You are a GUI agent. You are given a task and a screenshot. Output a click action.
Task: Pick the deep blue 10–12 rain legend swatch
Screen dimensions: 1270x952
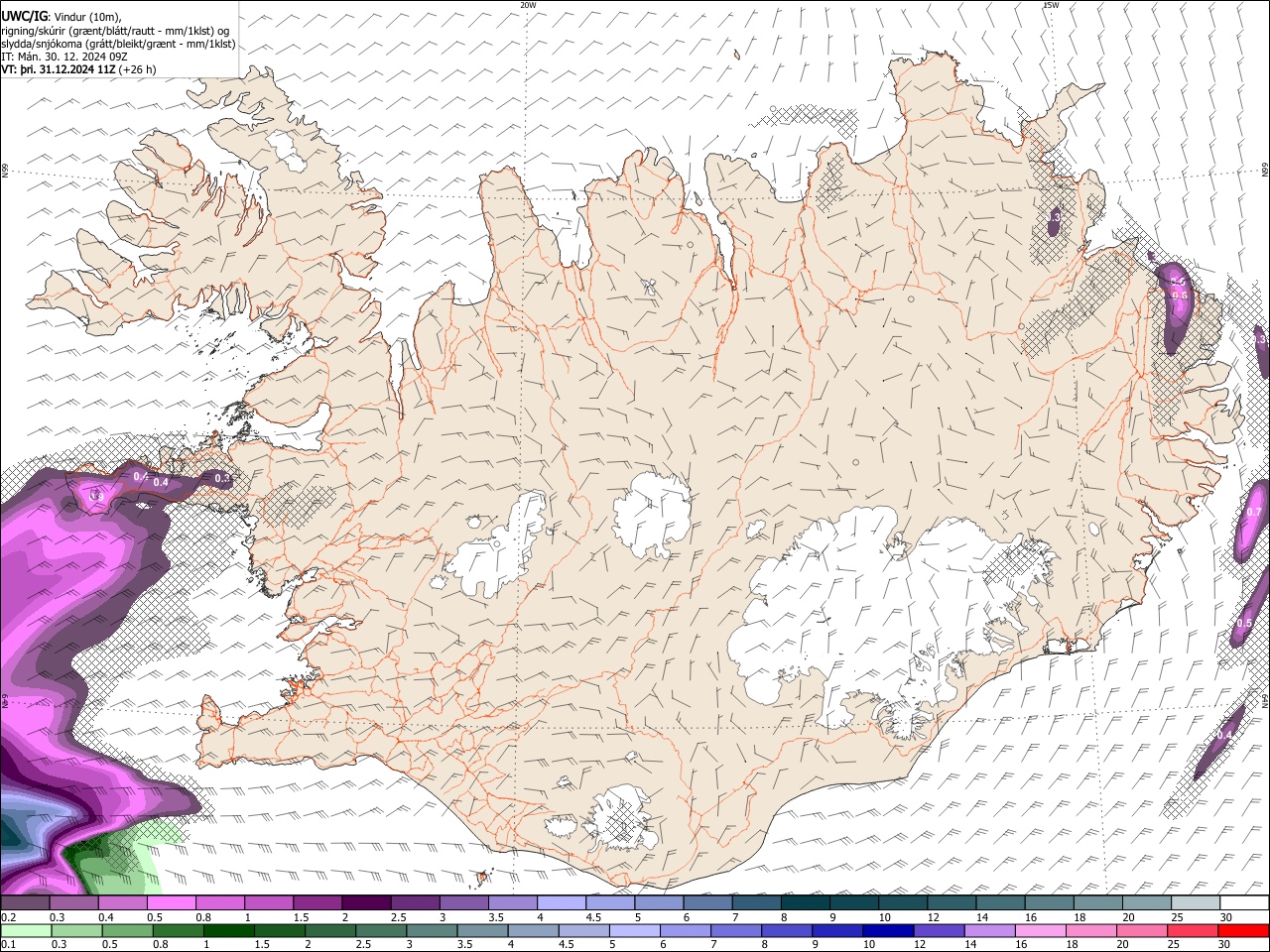point(889,930)
